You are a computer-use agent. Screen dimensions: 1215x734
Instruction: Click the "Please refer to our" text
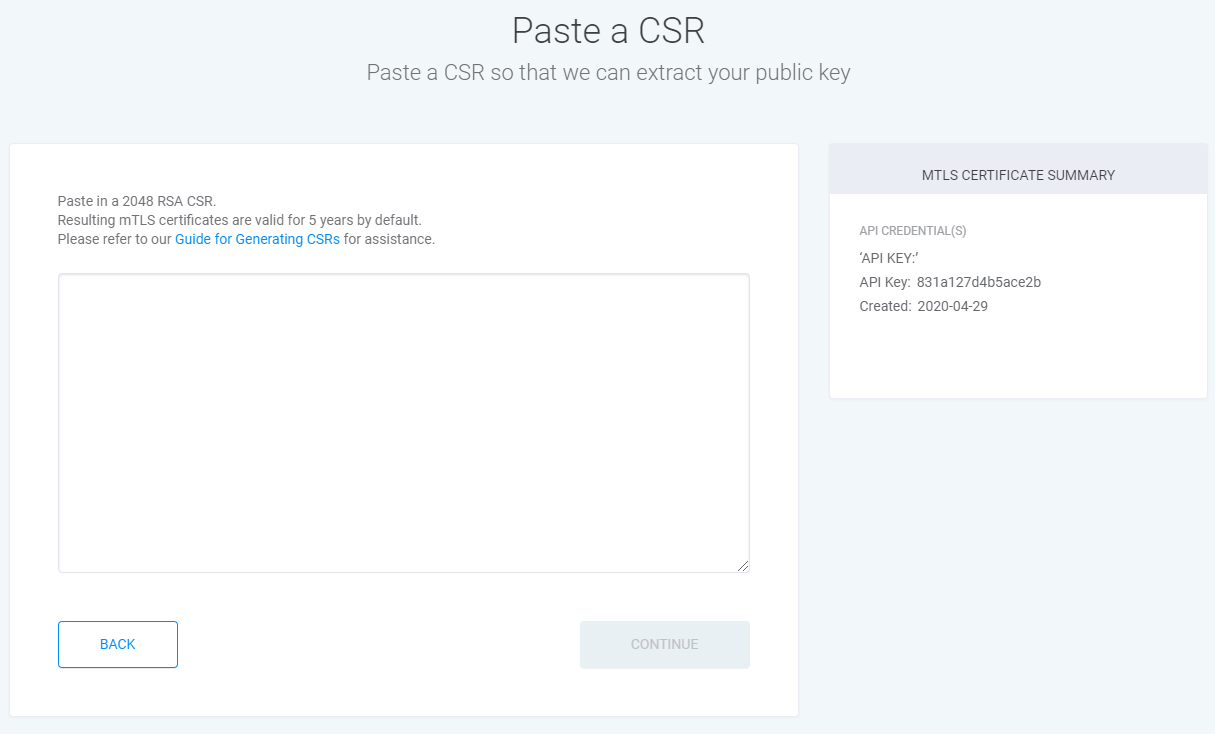(x=114, y=239)
